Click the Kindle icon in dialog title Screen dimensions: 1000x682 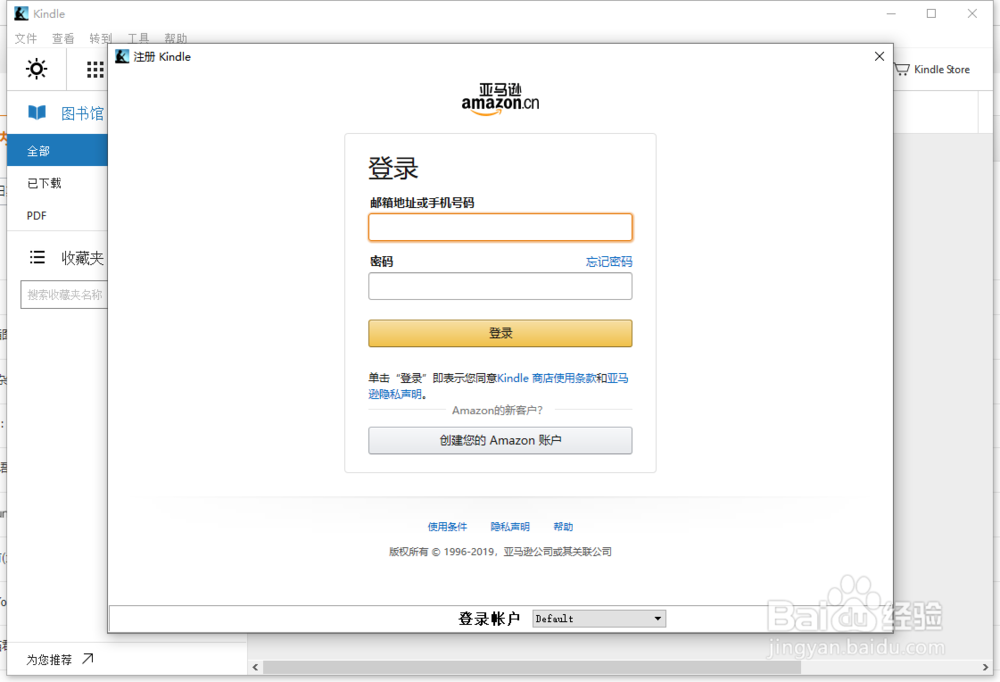tap(122, 56)
